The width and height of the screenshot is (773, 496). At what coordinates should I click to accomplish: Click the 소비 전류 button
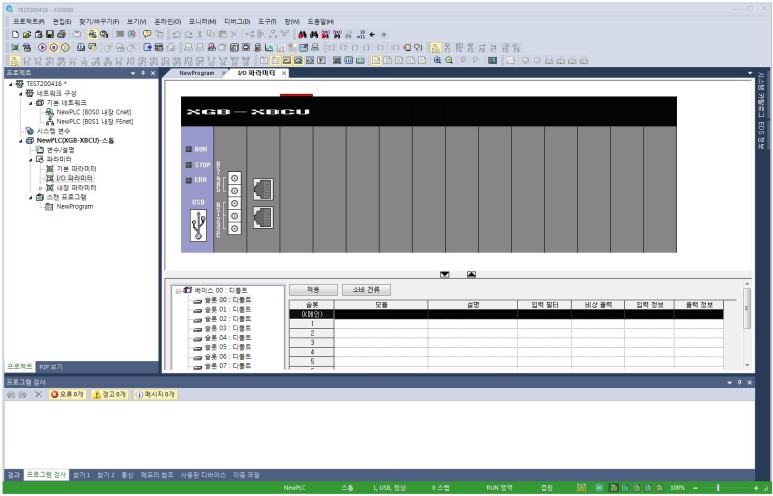(x=366, y=290)
